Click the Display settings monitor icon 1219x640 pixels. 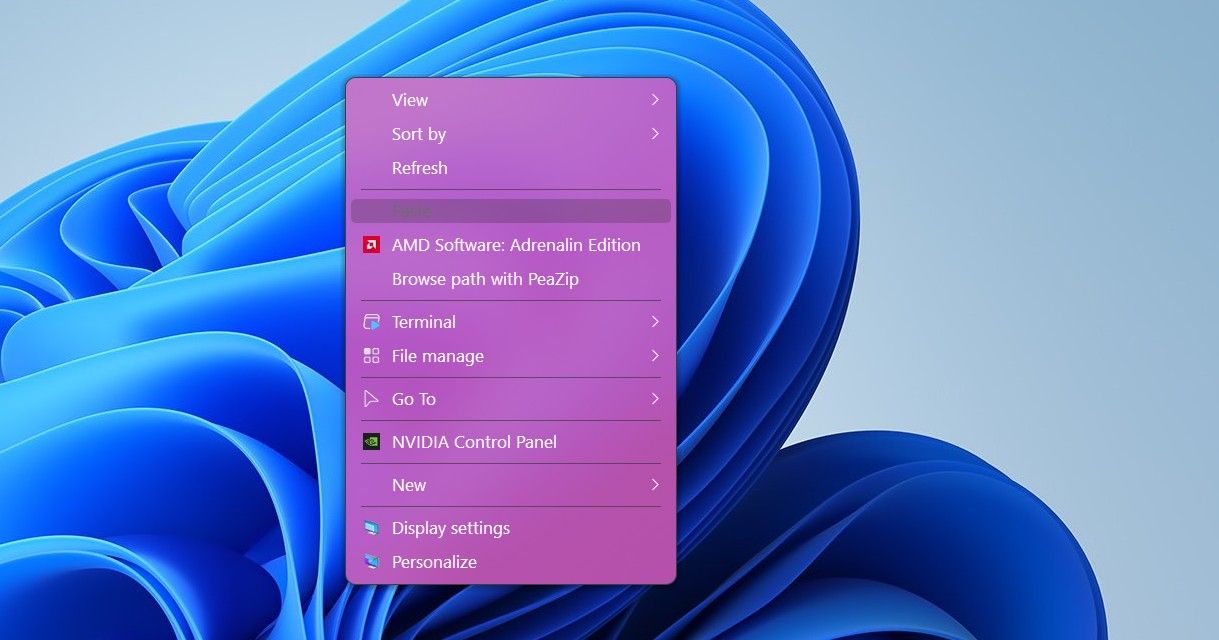pos(371,528)
